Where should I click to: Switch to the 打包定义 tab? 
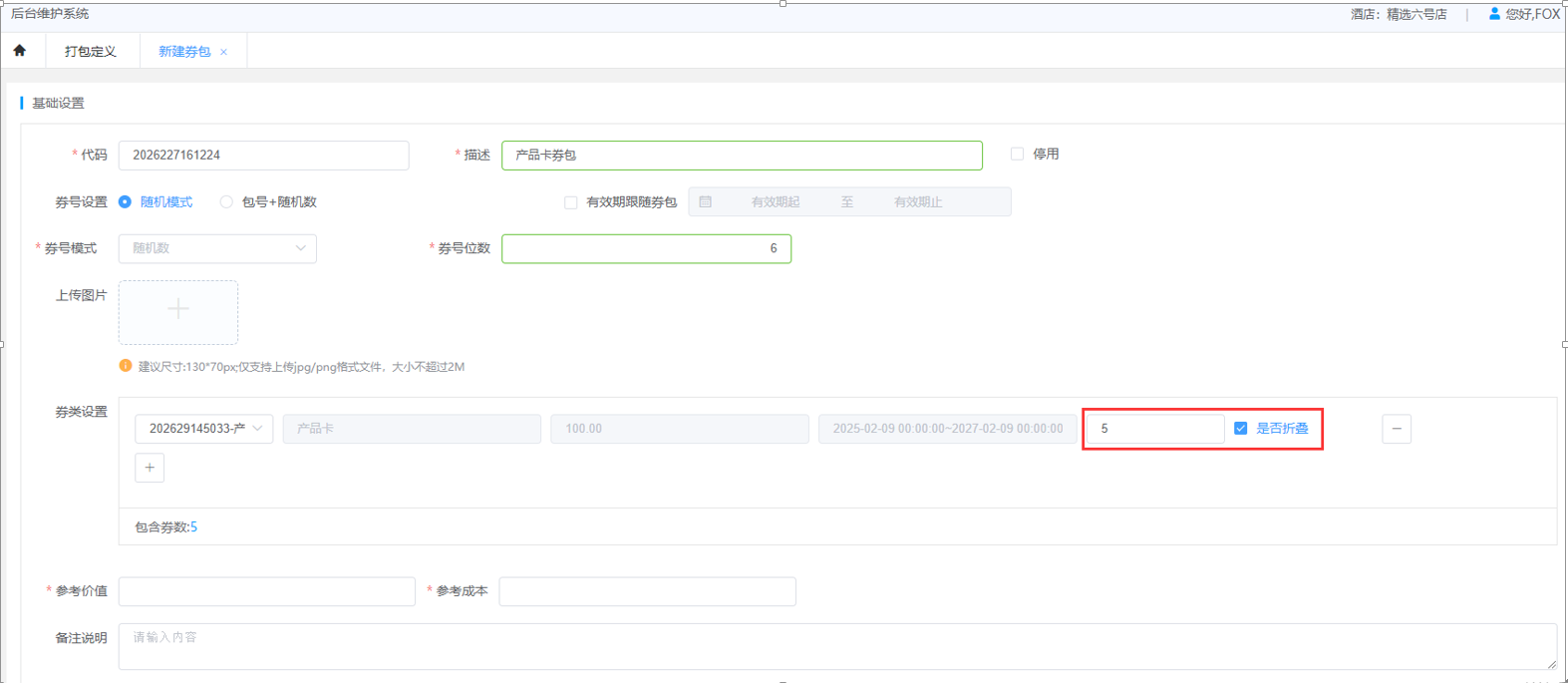pyautogui.click(x=90, y=52)
